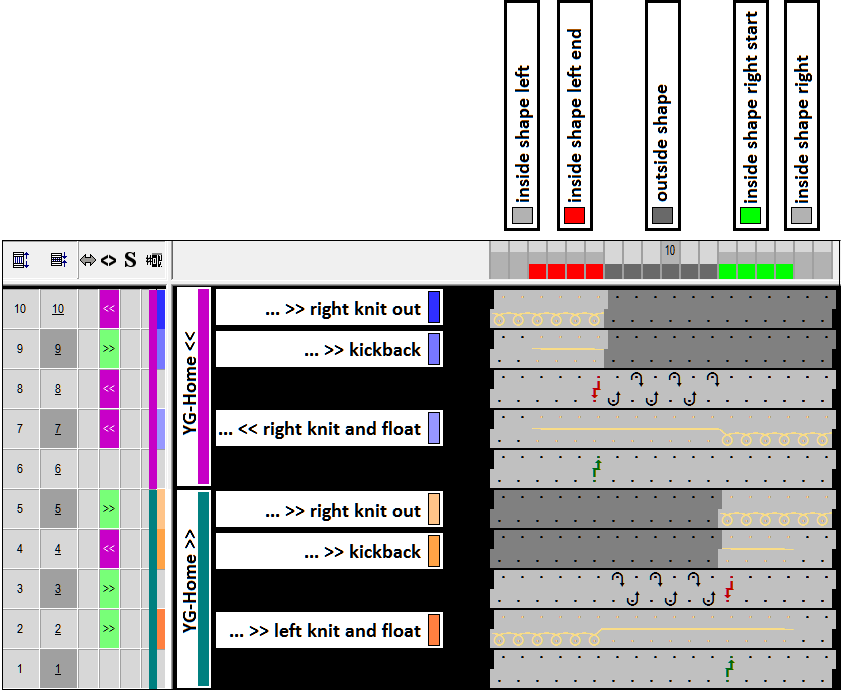Screen dimensions: 844x692
Task: Click the green symbol in row 6
Action: (596, 468)
